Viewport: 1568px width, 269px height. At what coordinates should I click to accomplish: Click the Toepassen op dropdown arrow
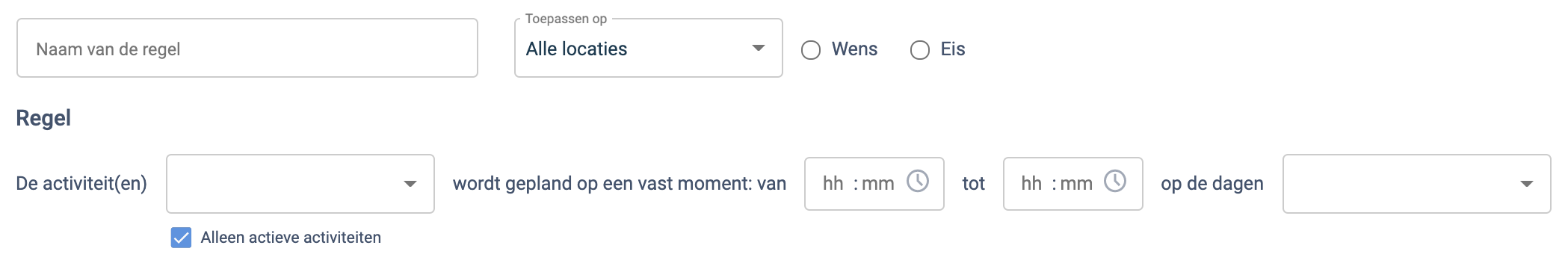click(759, 49)
